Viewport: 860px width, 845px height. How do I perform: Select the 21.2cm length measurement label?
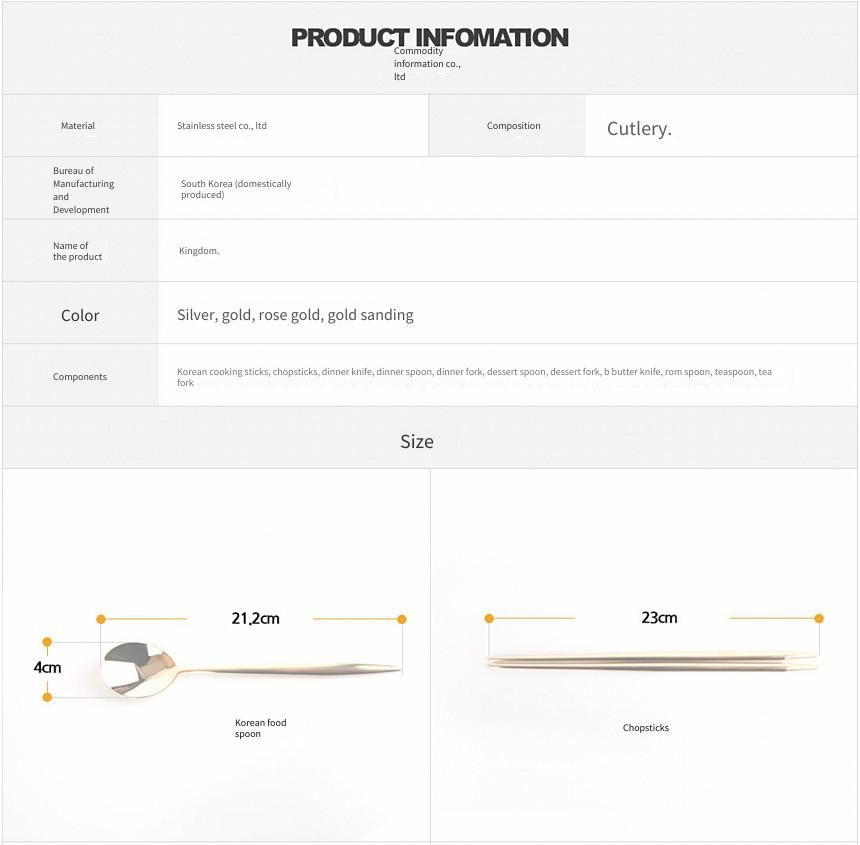[256, 619]
